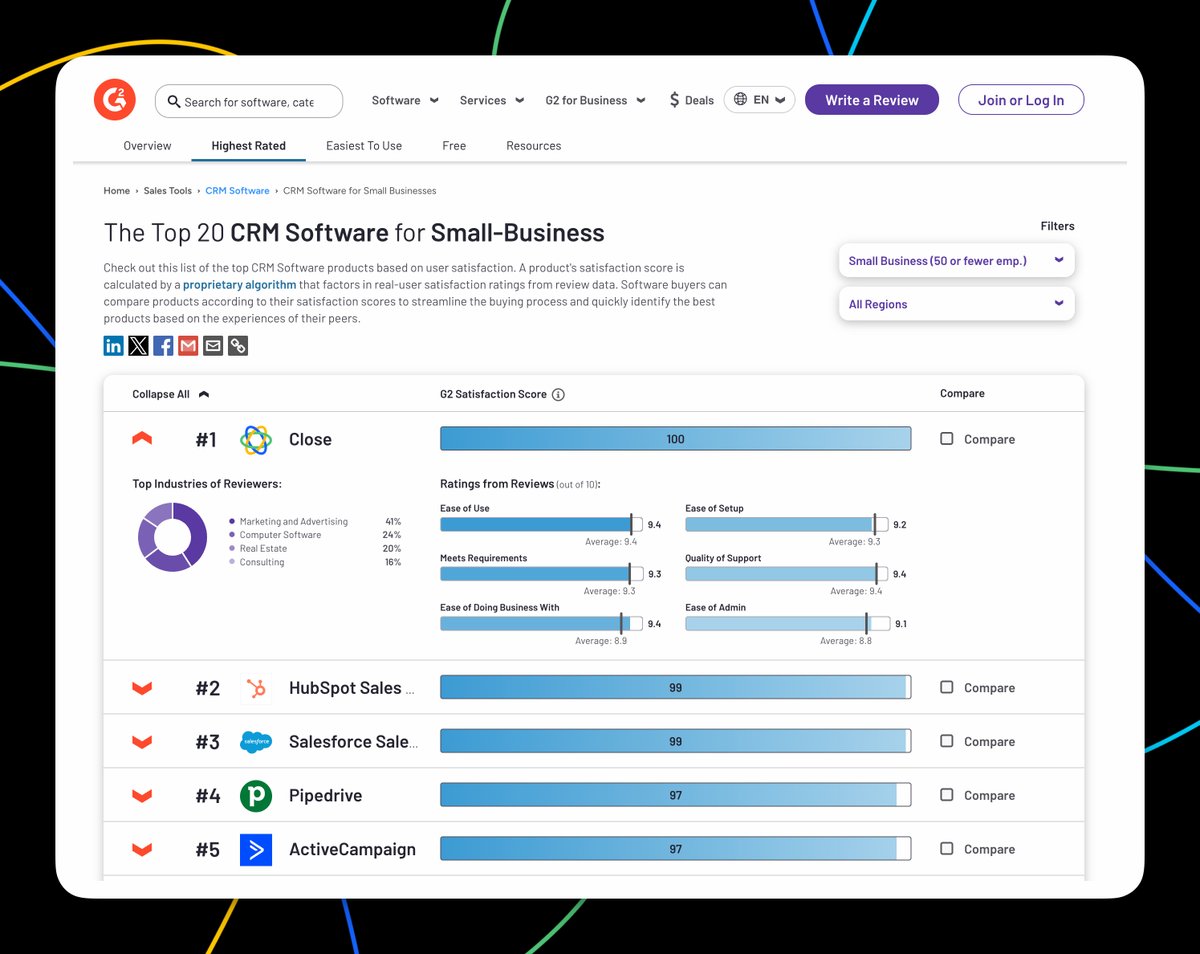This screenshot has width=1200, height=954.
Task: Select the Highest Rated tab
Action: point(248,146)
